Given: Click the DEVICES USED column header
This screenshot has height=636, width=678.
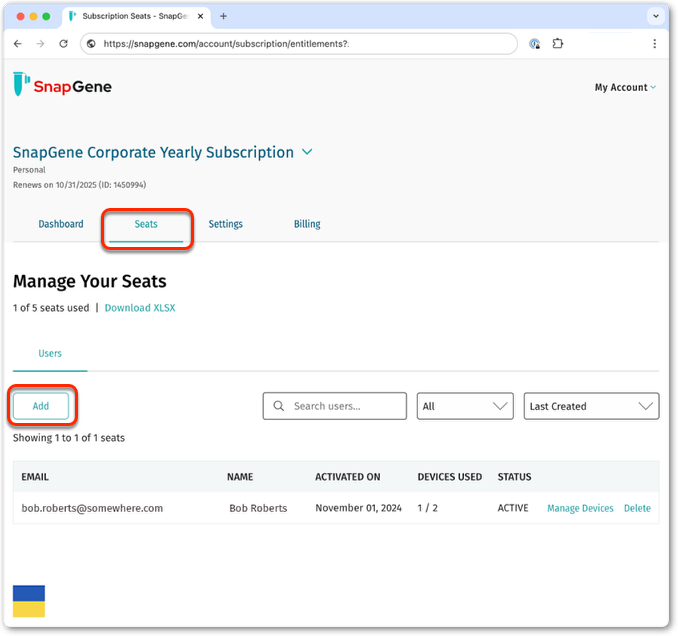Looking at the screenshot, I should tap(450, 477).
